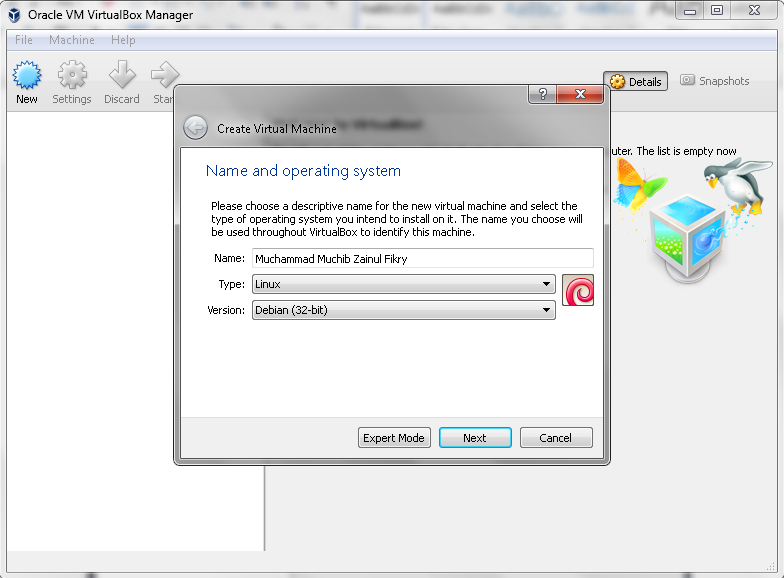Switch to the Details view
The height and width of the screenshot is (578, 784).
[x=636, y=82]
